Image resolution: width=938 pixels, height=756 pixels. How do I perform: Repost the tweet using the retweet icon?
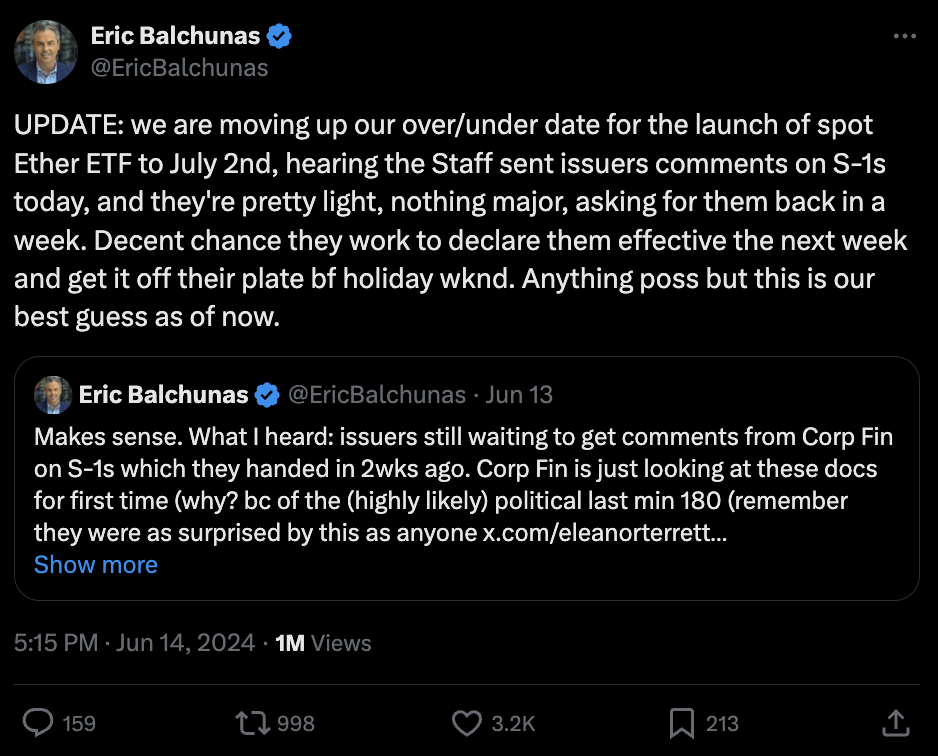[x=252, y=723]
